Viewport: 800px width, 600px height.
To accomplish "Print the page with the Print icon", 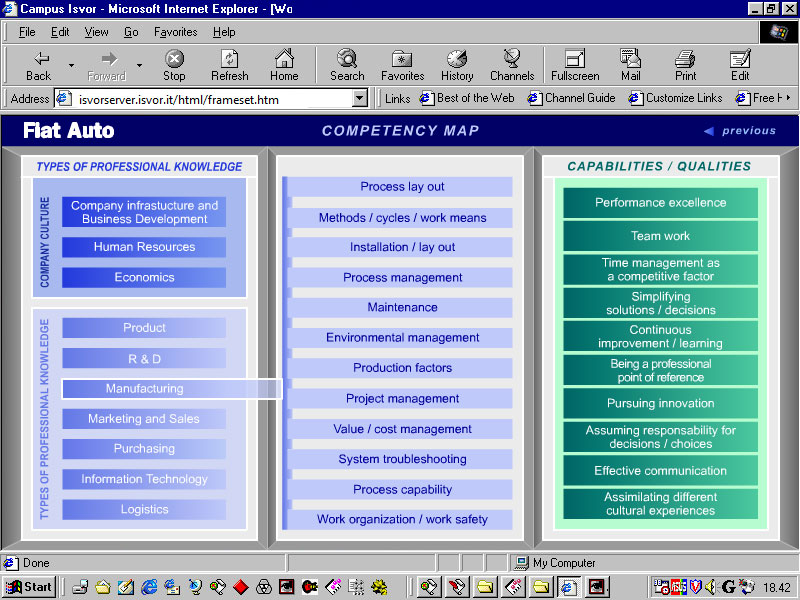I will click(x=685, y=65).
